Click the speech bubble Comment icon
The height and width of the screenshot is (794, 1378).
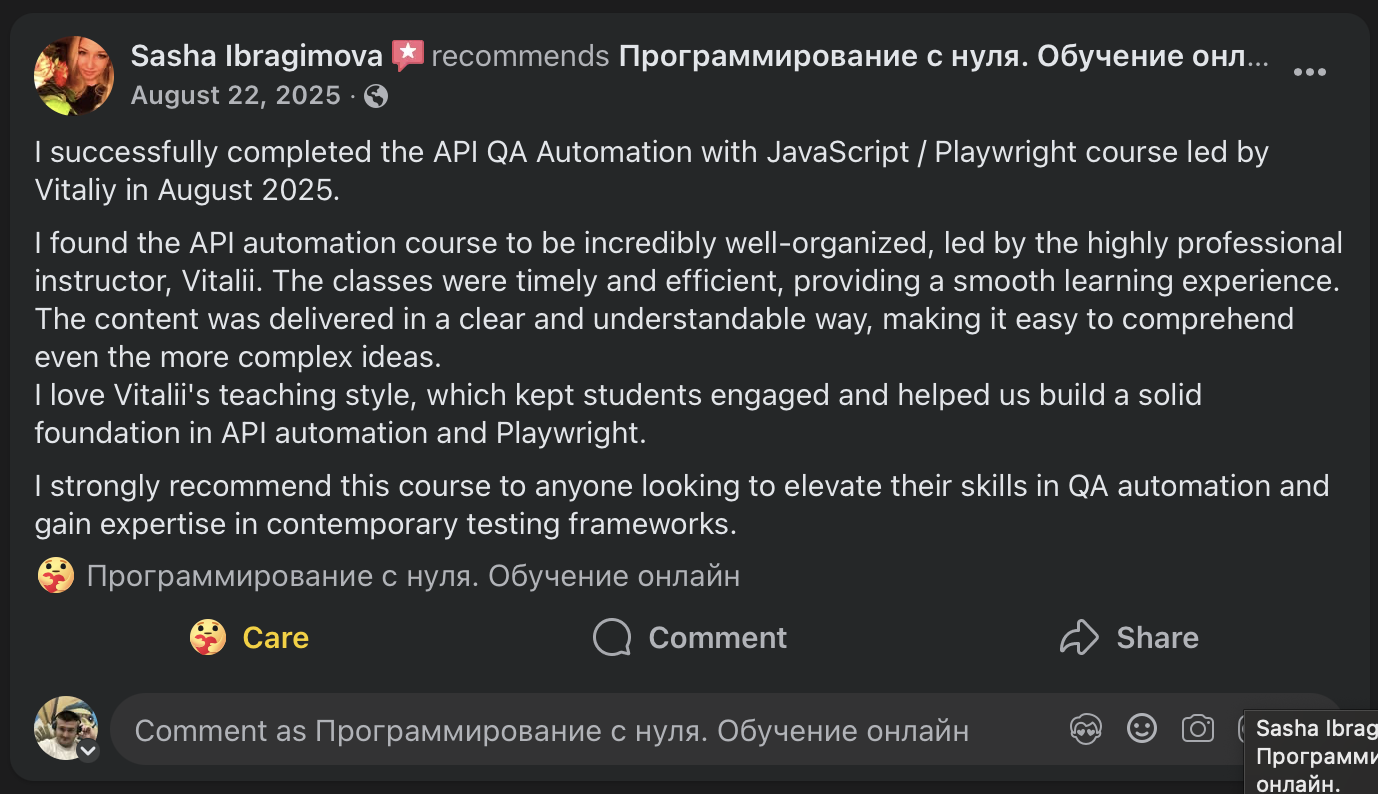612,637
